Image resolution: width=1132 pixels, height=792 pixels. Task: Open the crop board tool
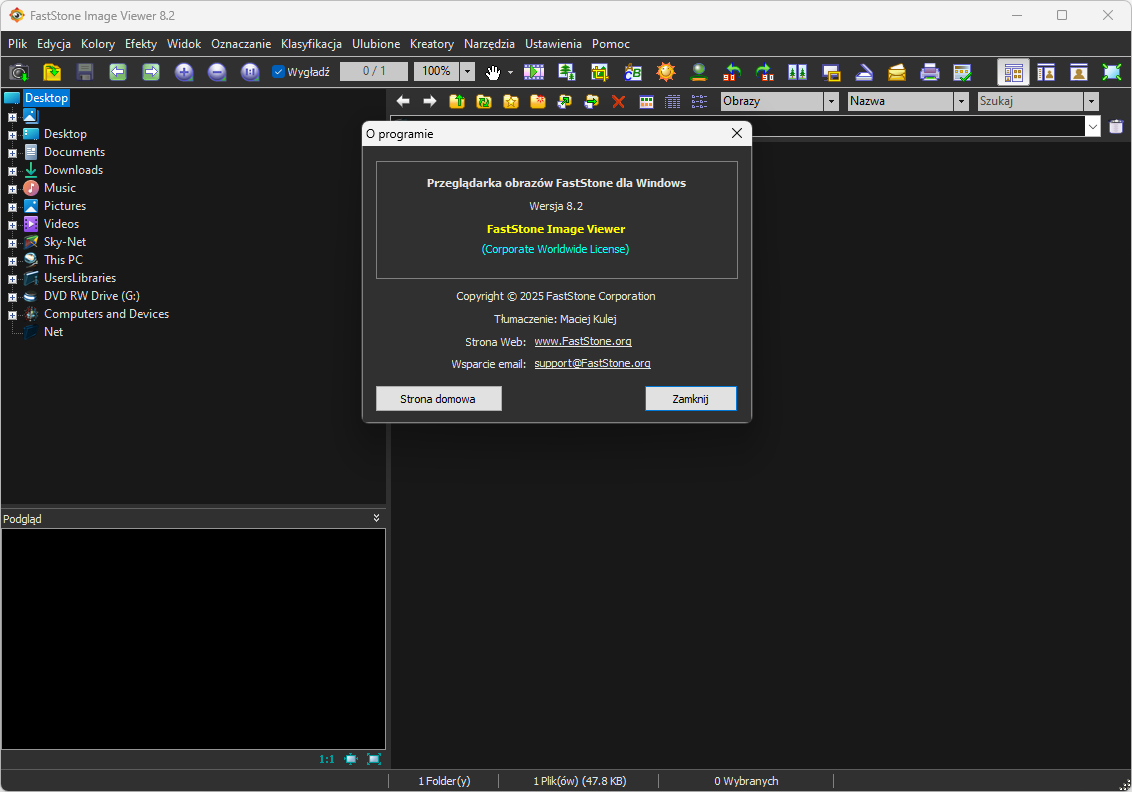pyautogui.click(x=599, y=71)
